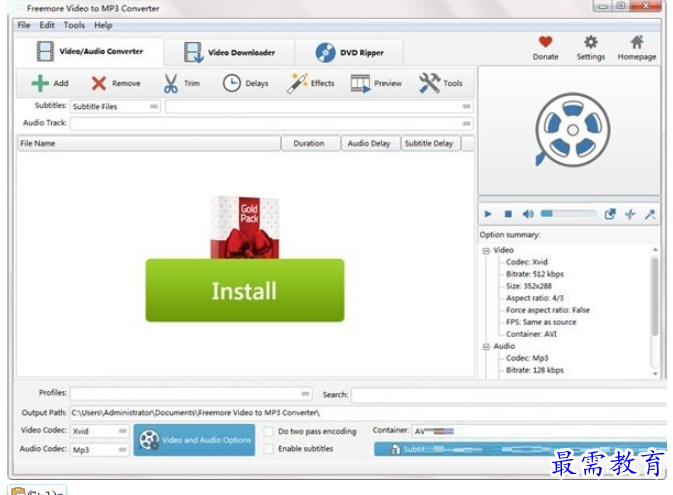The width and height of the screenshot is (673, 495).
Task: Select 'Container: AVI' tree row
Action: click(531, 334)
